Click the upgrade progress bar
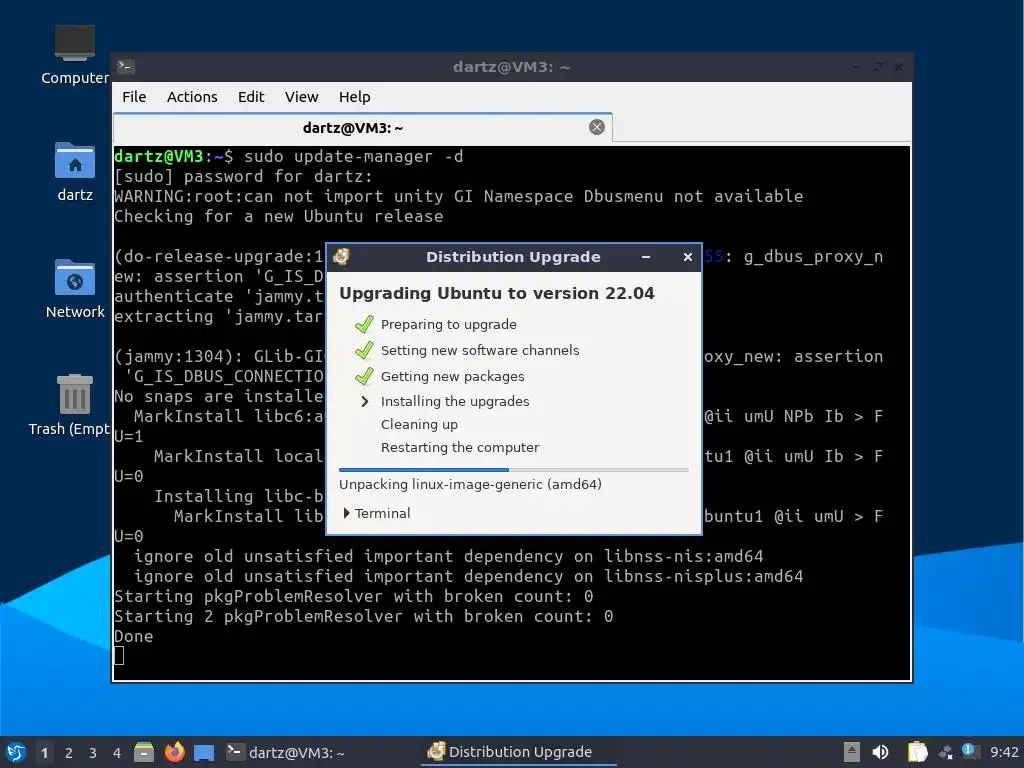 (x=513, y=470)
